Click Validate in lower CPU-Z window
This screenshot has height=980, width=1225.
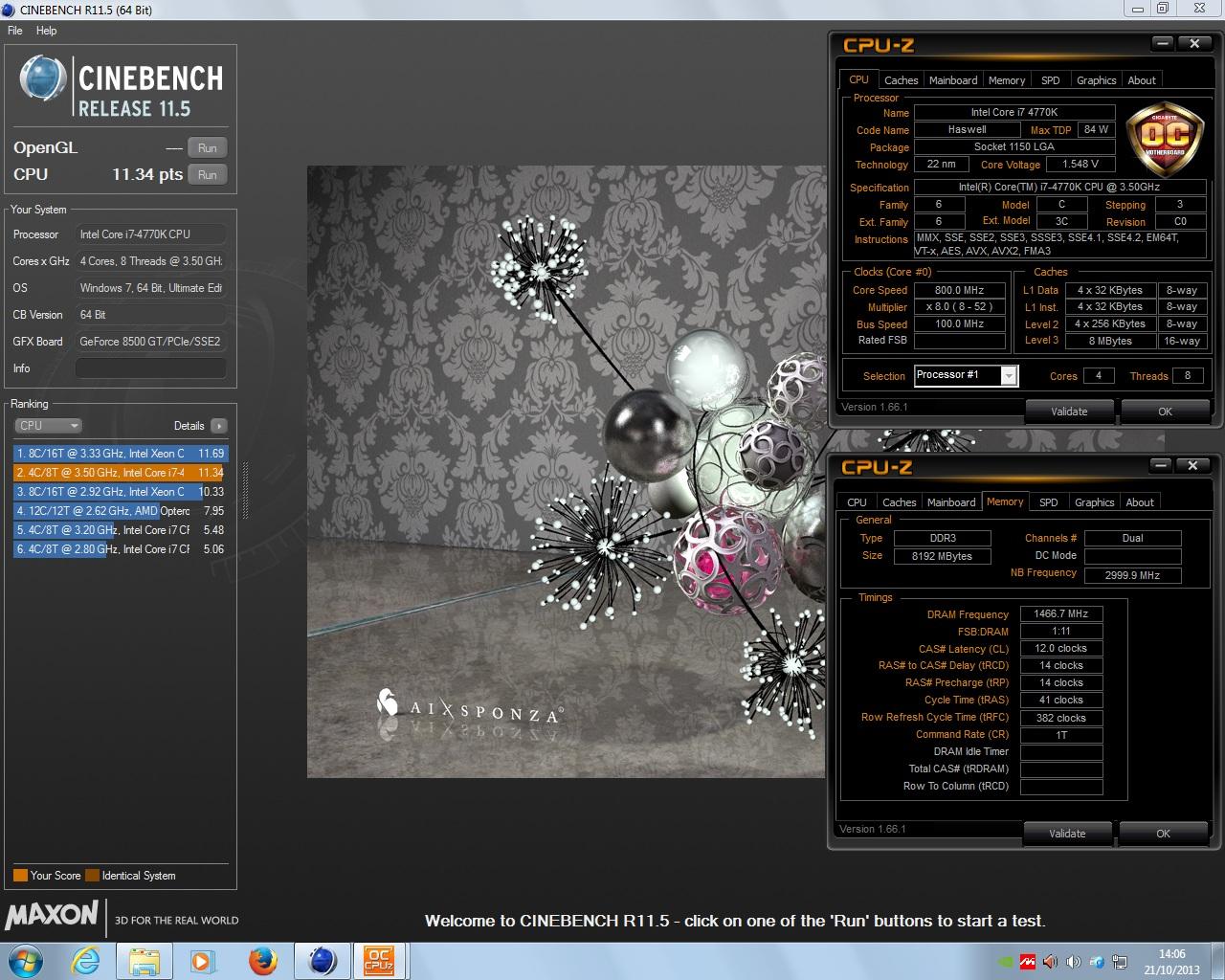(1067, 834)
